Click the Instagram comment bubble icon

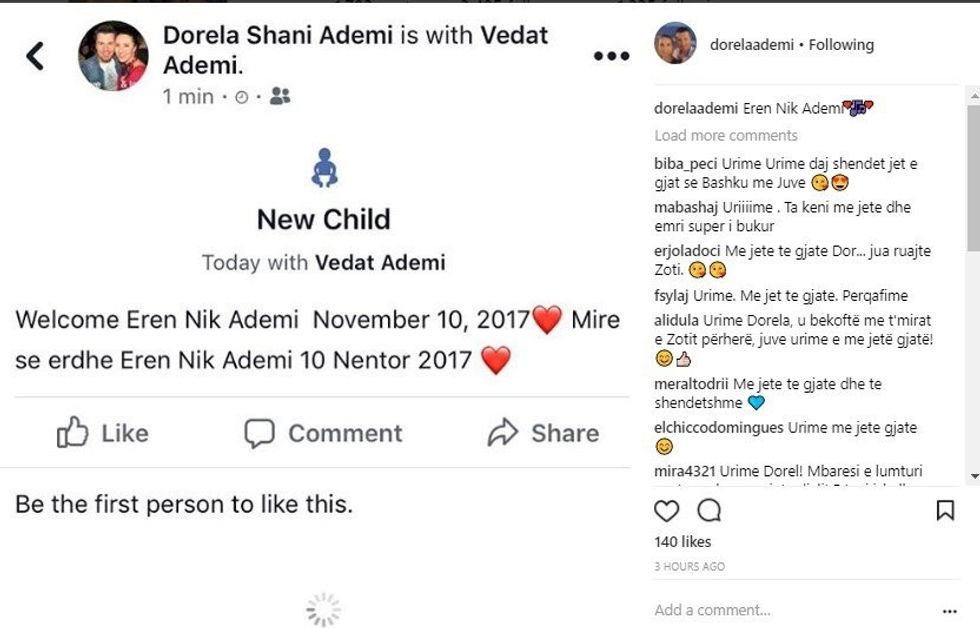coord(709,511)
